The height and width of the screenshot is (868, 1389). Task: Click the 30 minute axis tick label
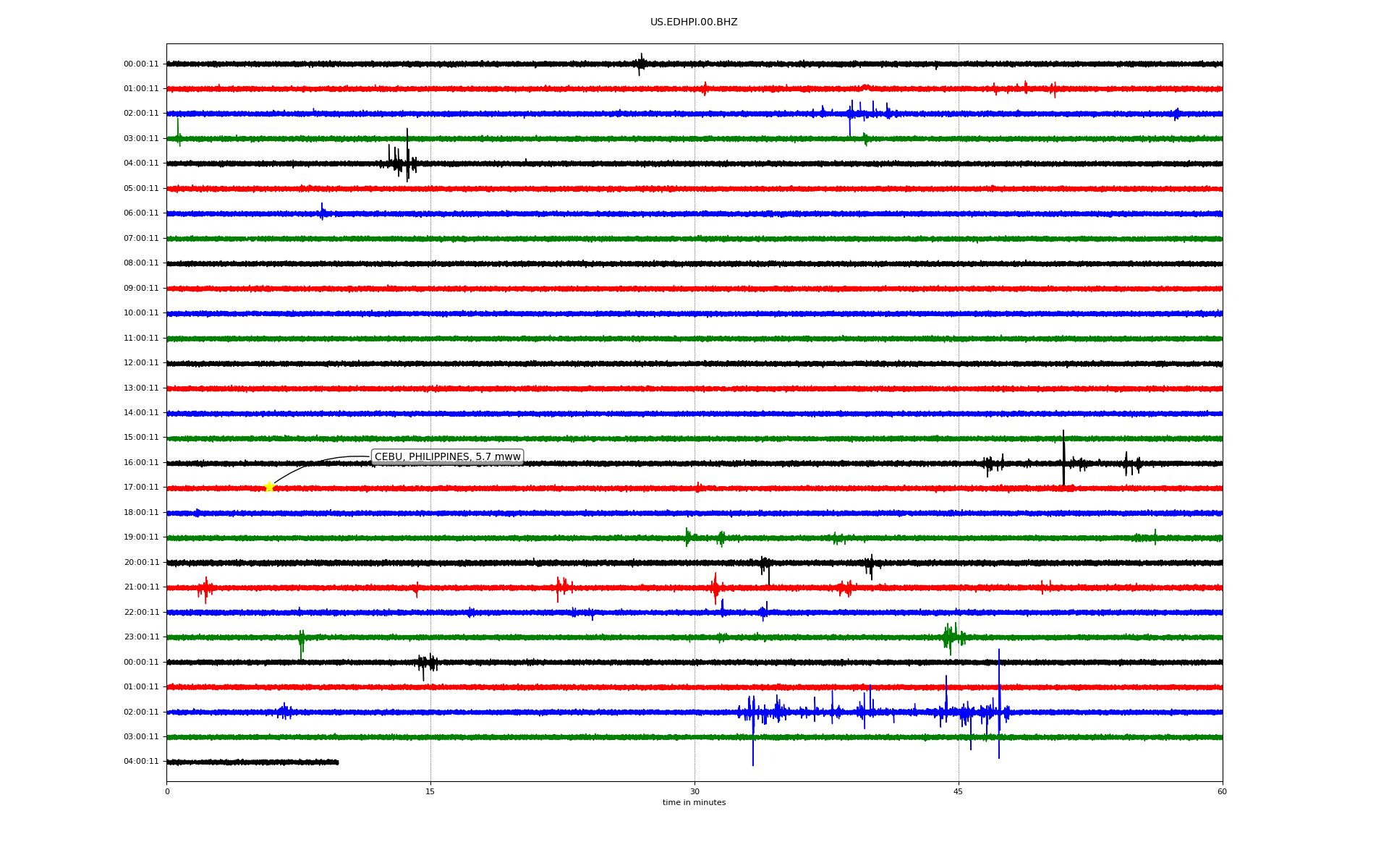[x=694, y=791]
